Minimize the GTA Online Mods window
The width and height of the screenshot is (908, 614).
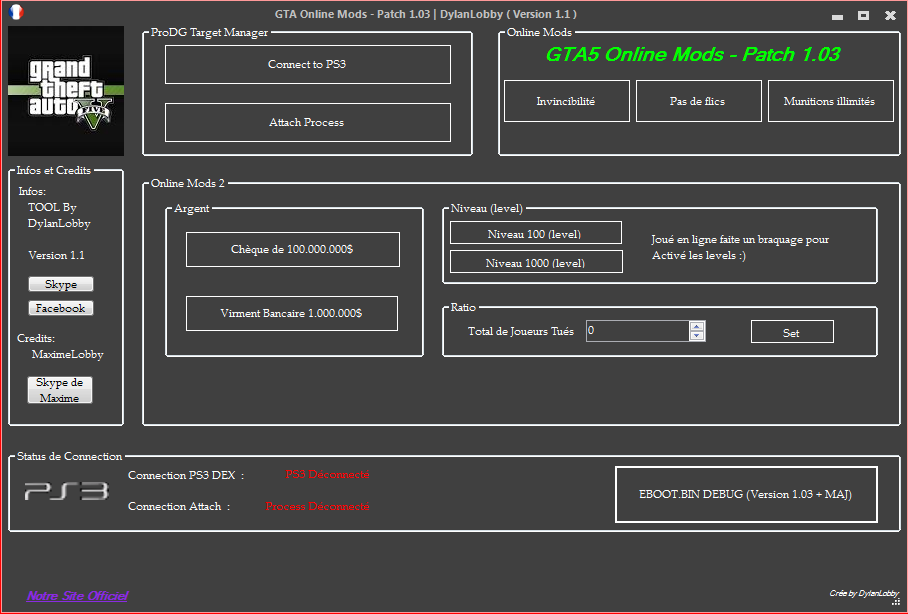tap(837, 16)
